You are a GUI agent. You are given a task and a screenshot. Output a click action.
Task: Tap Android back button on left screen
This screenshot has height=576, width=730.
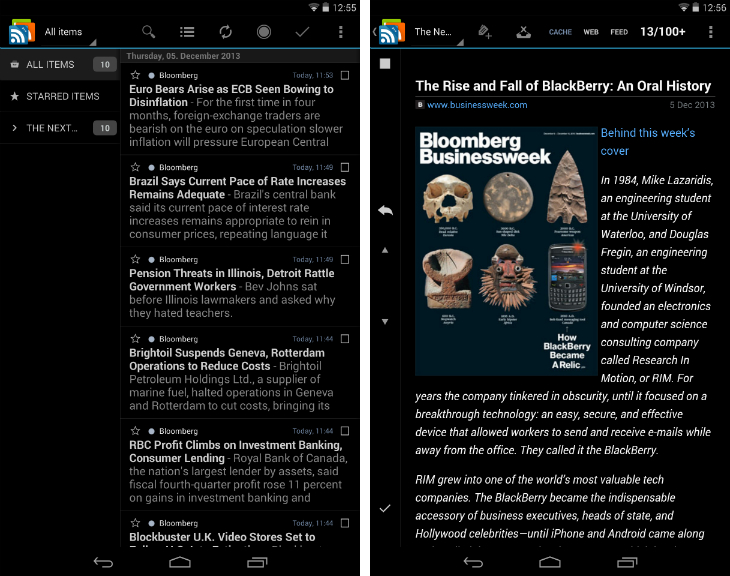click(x=103, y=562)
